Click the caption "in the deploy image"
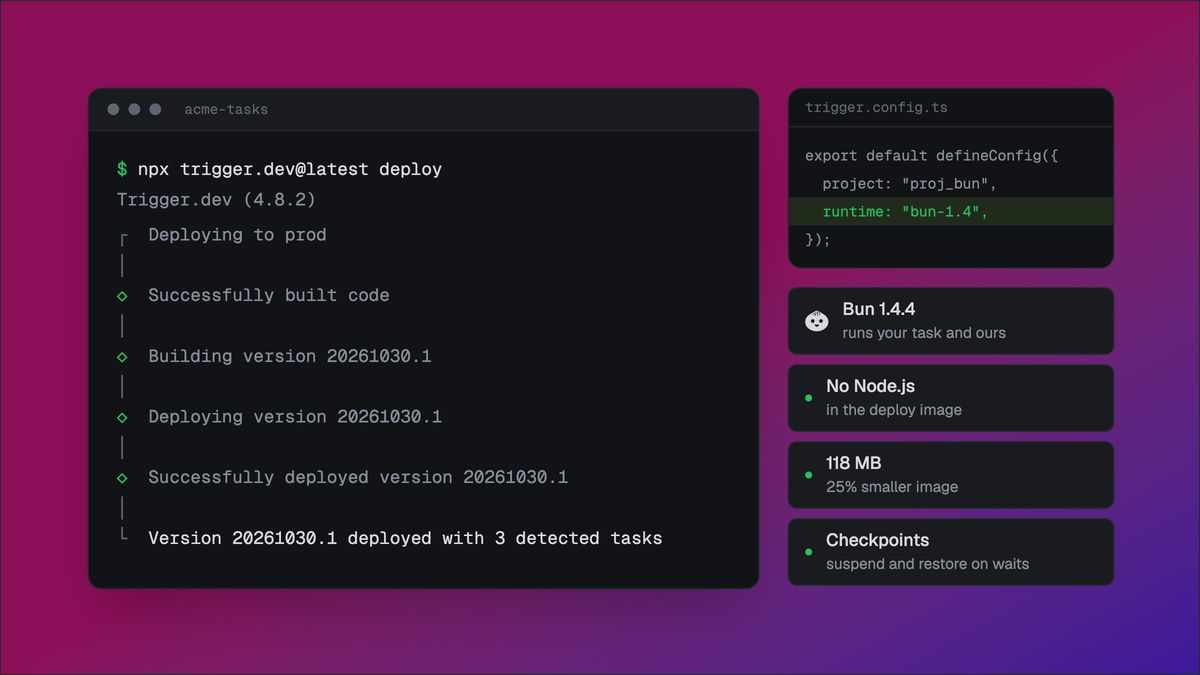The image size is (1200, 675). 894,410
